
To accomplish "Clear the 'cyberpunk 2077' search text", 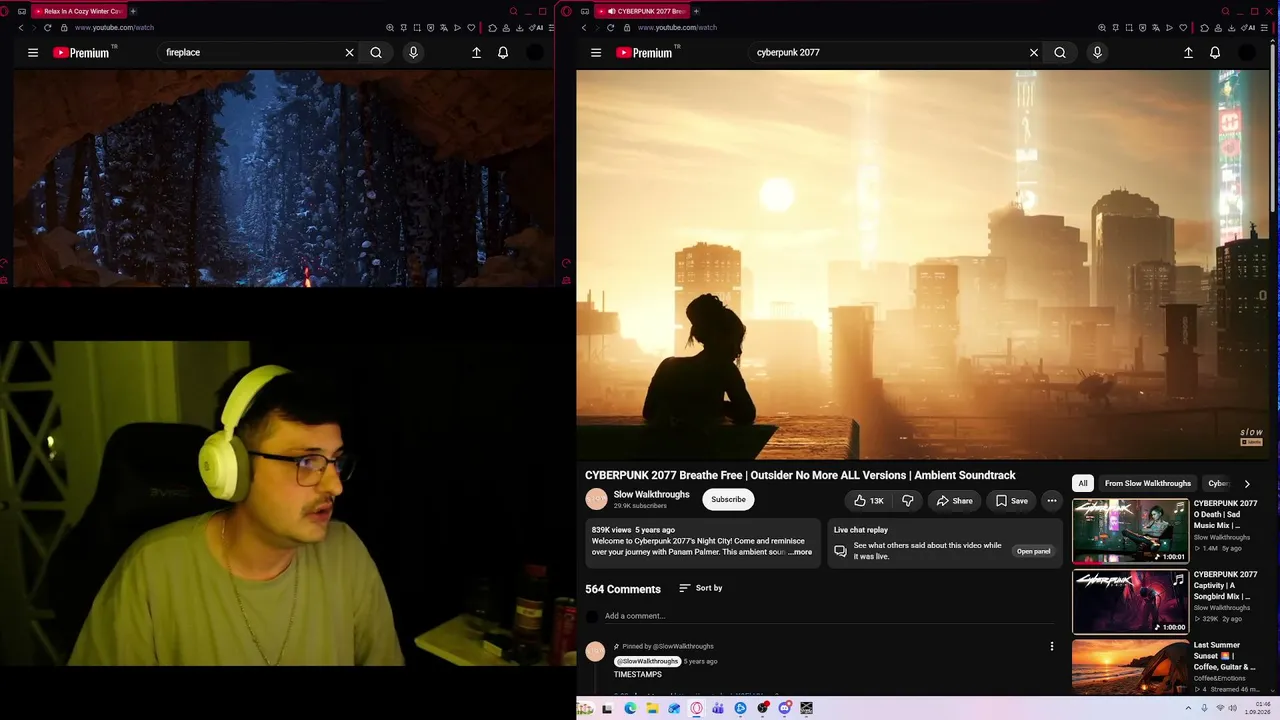I will [1034, 53].
